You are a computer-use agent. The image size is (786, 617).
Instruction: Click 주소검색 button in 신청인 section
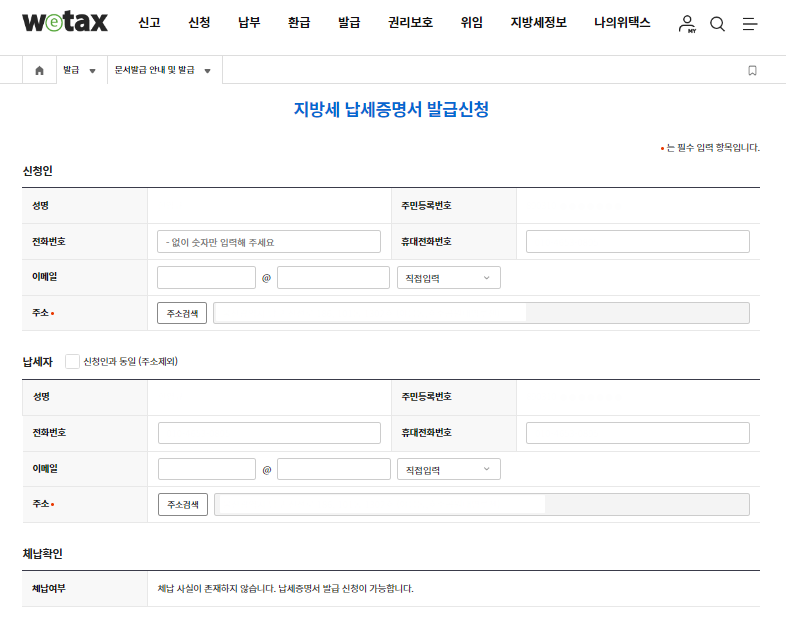182,313
